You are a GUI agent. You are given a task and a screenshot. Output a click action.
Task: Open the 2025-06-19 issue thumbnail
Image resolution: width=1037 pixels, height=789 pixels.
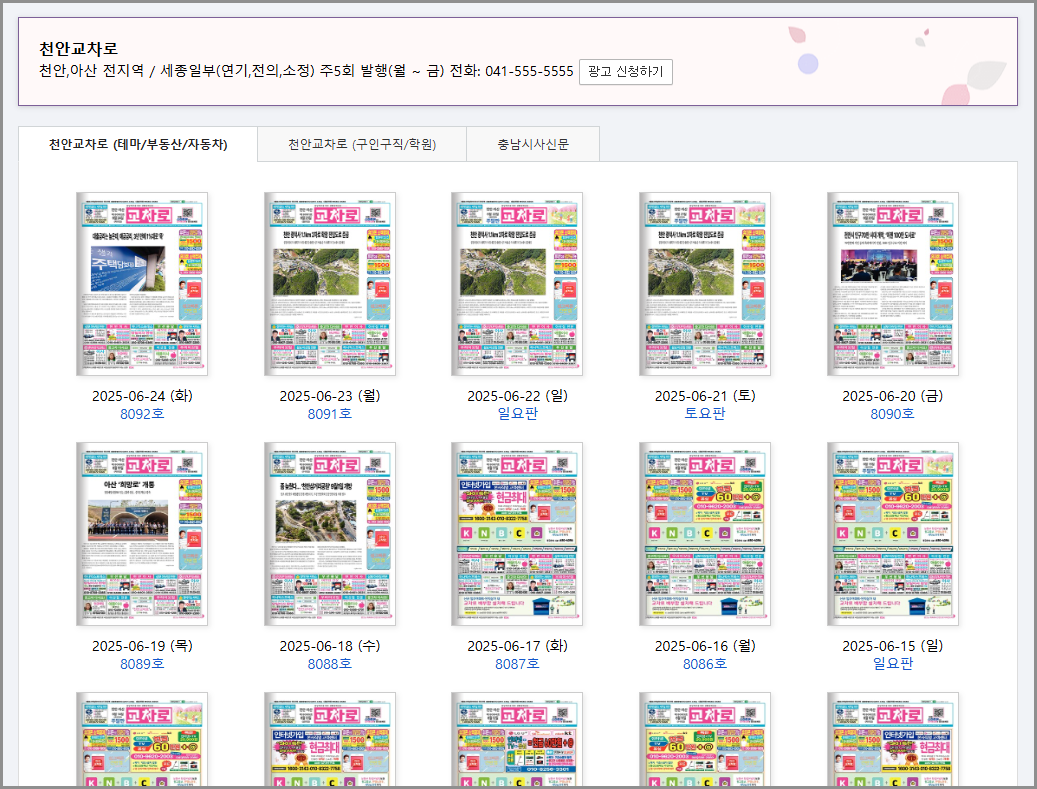(142, 534)
